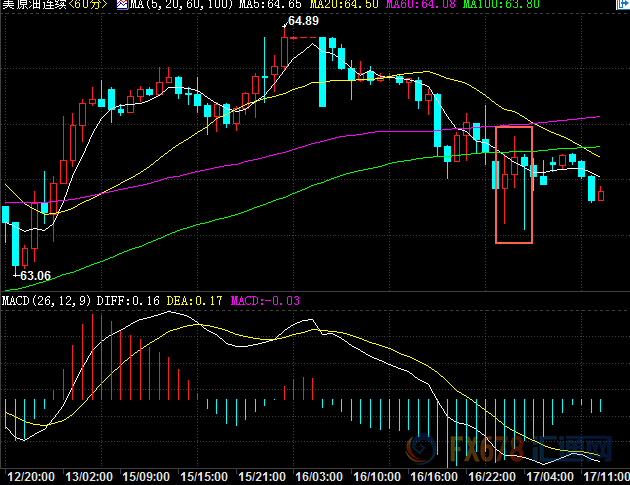Click the 15/09:00 time axis label

tap(145, 475)
